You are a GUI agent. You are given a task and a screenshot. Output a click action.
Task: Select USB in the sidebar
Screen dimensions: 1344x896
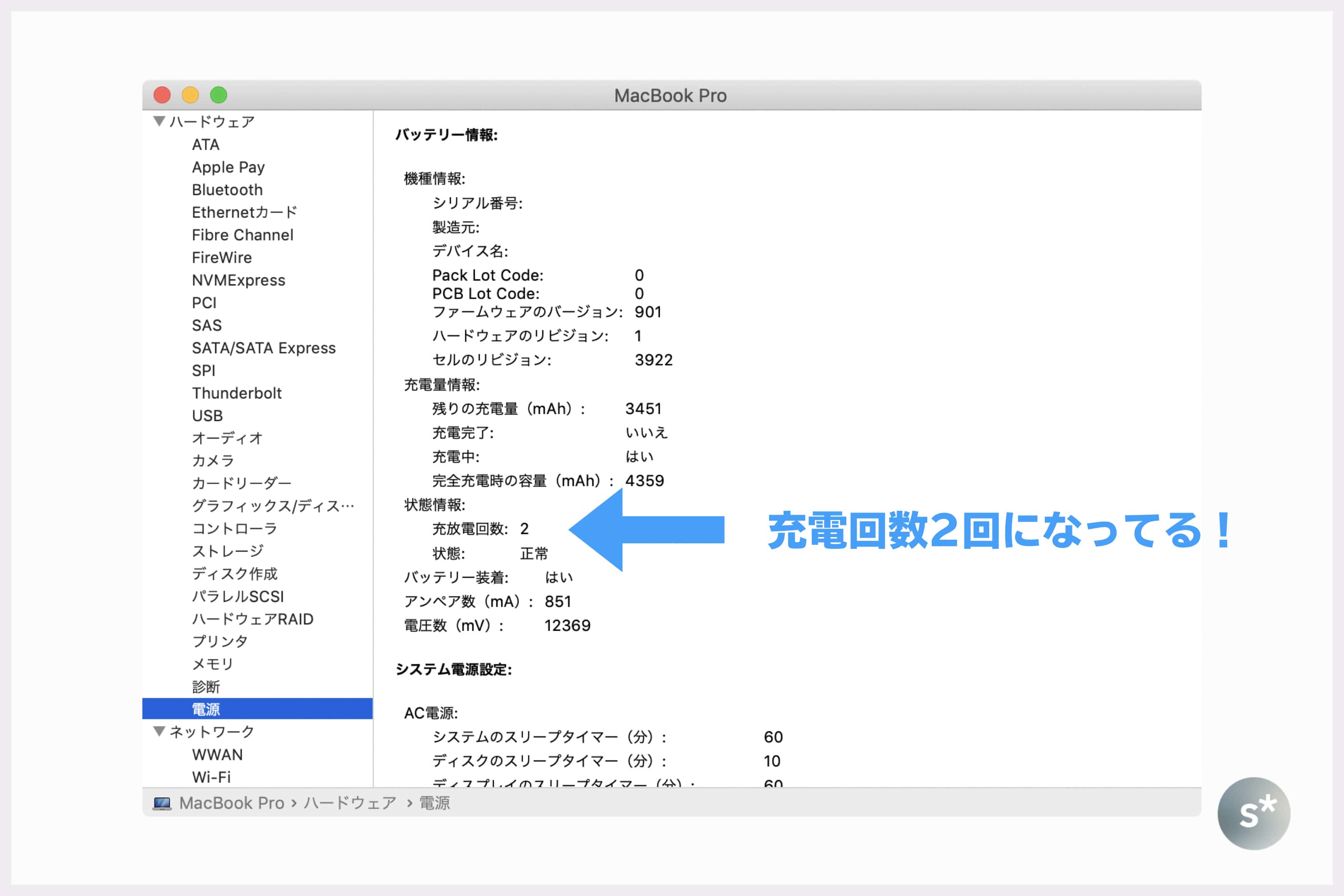[x=207, y=415]
